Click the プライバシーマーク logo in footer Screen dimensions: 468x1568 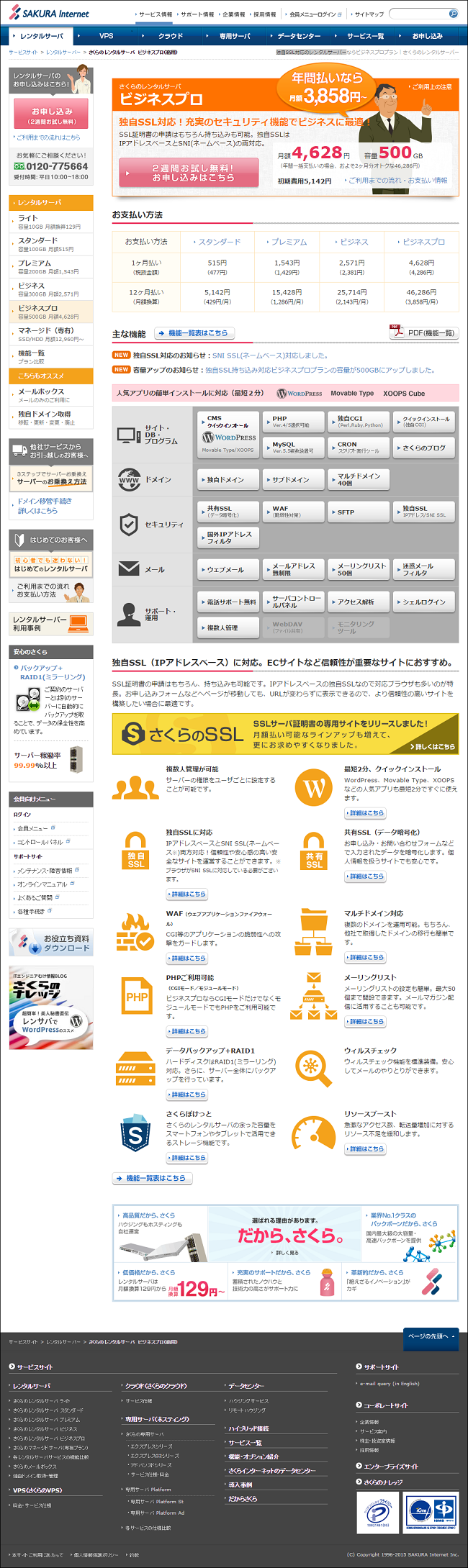click(x=378, y=1511)
